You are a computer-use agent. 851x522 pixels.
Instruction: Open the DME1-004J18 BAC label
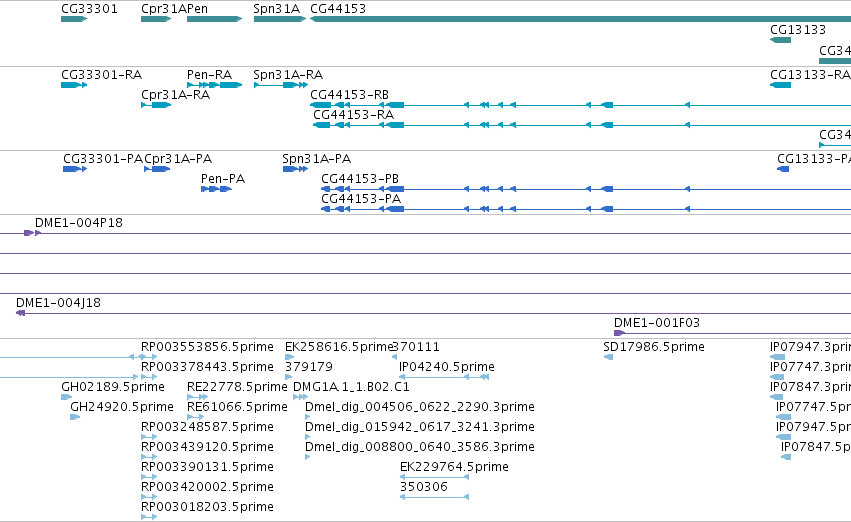point(58,303)
